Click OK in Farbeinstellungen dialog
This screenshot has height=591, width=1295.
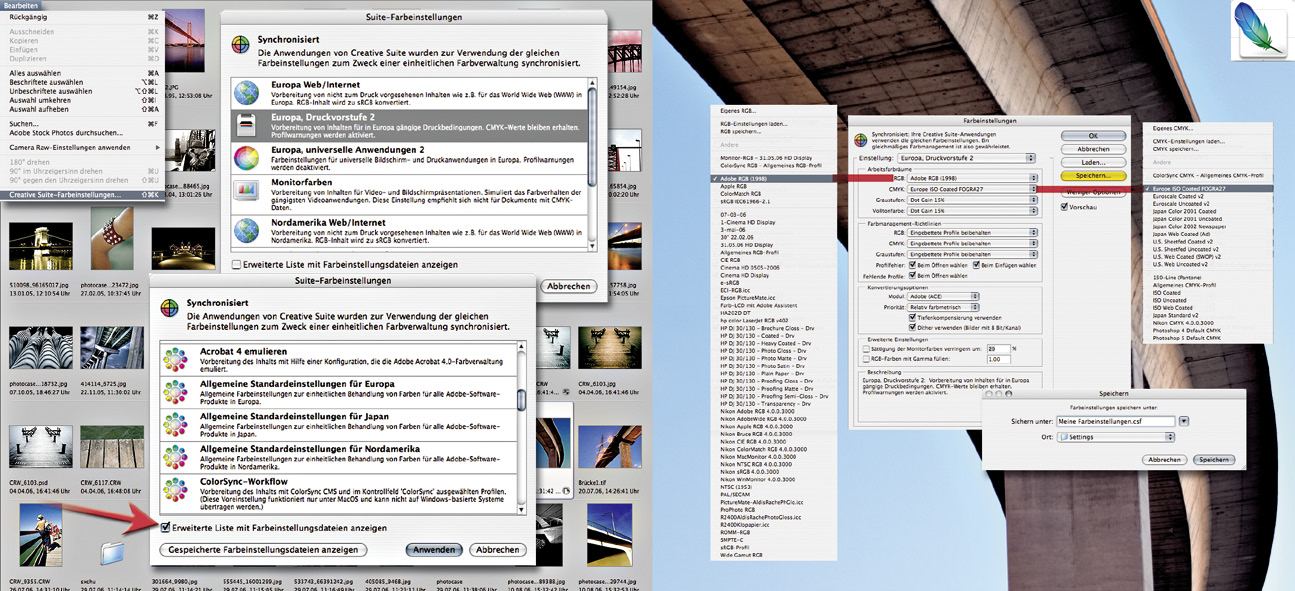pos(1093,136)
